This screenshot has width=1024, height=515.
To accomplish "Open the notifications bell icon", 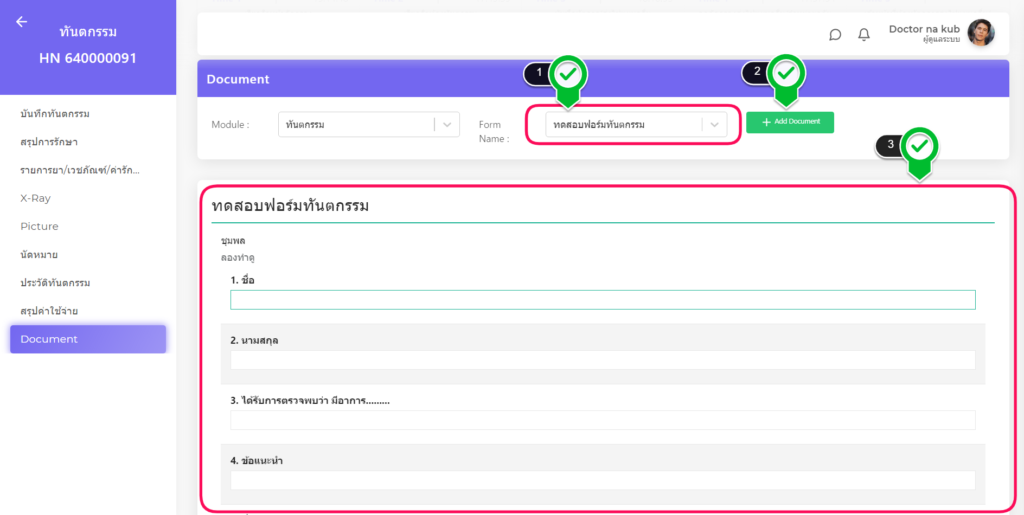I will pyautogui.click(x=864, y=34).
